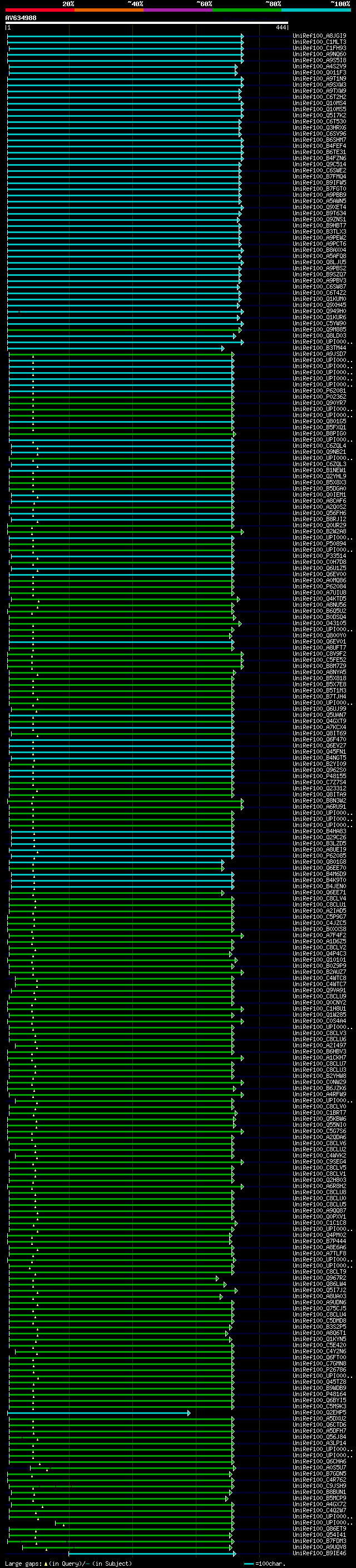356x1568 pixels.
Task: Select hit UniRef100_Q801G5
Action: [319, 421]
